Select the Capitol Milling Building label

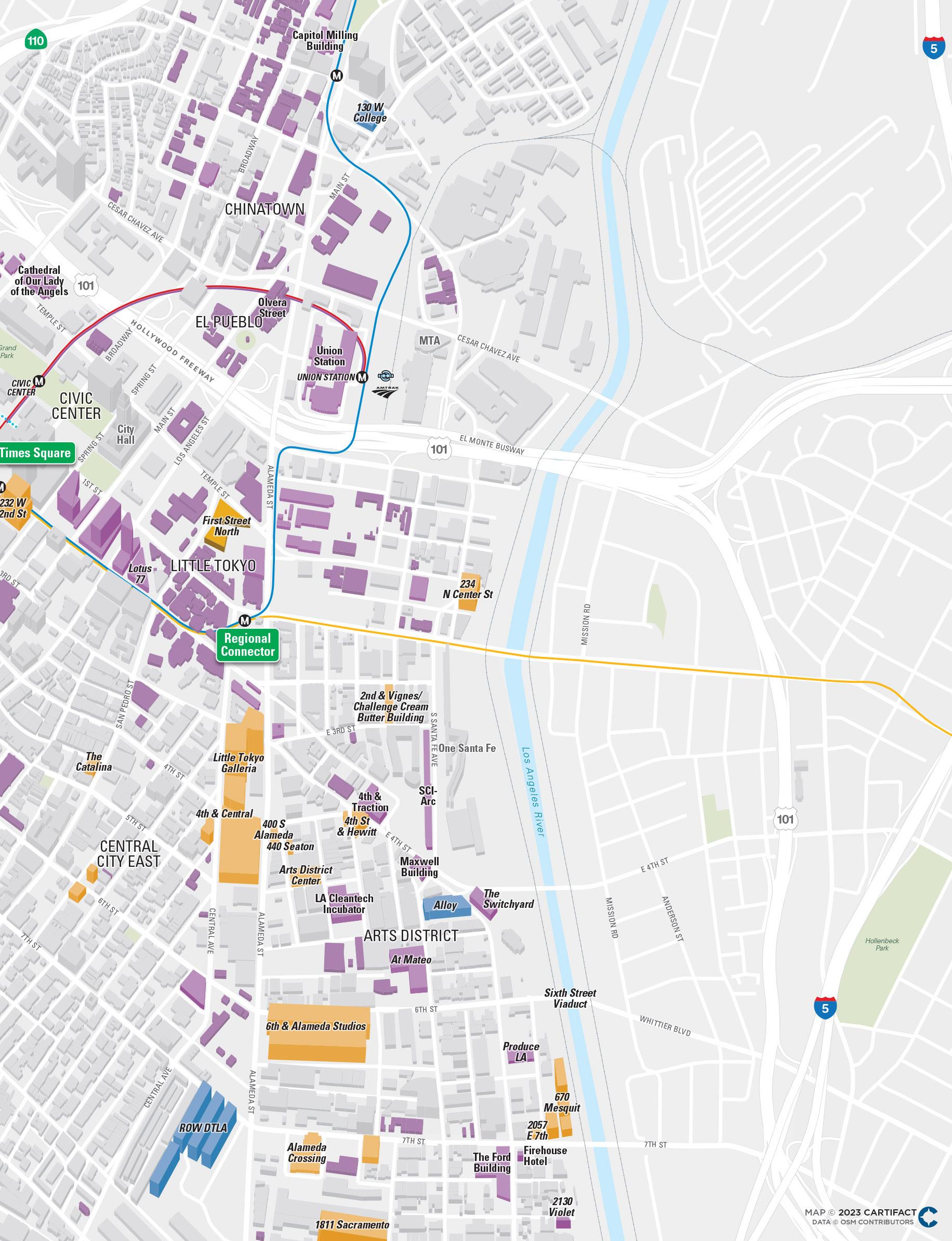pos(325,40)
